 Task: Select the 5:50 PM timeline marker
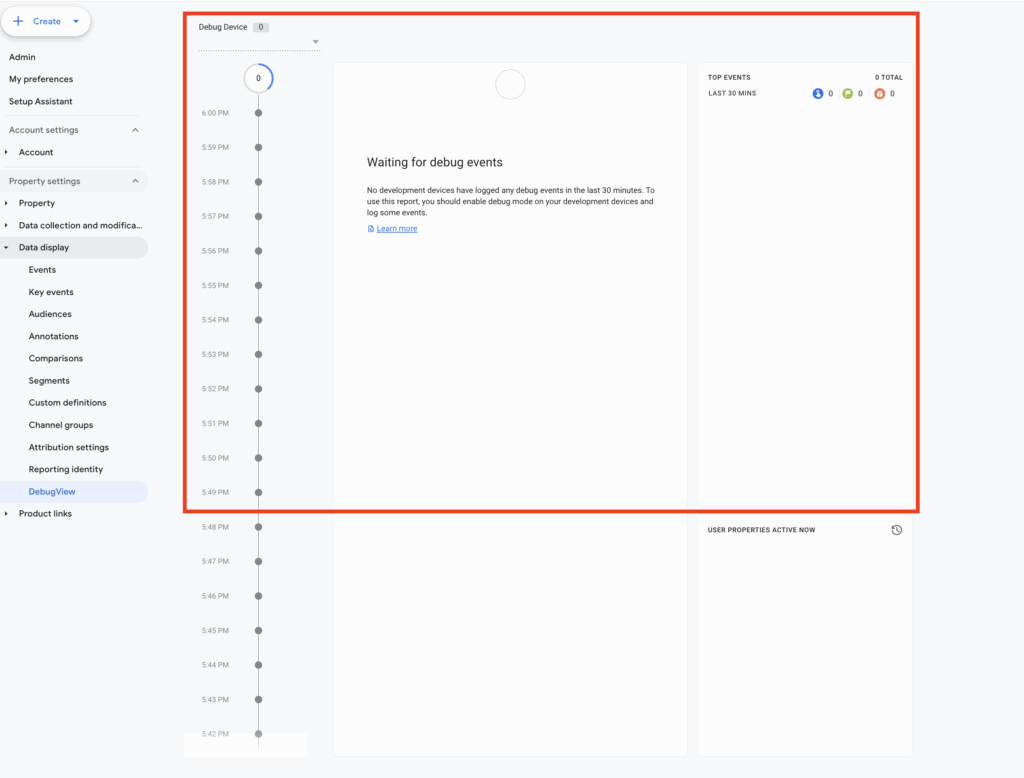pos(259,458)
